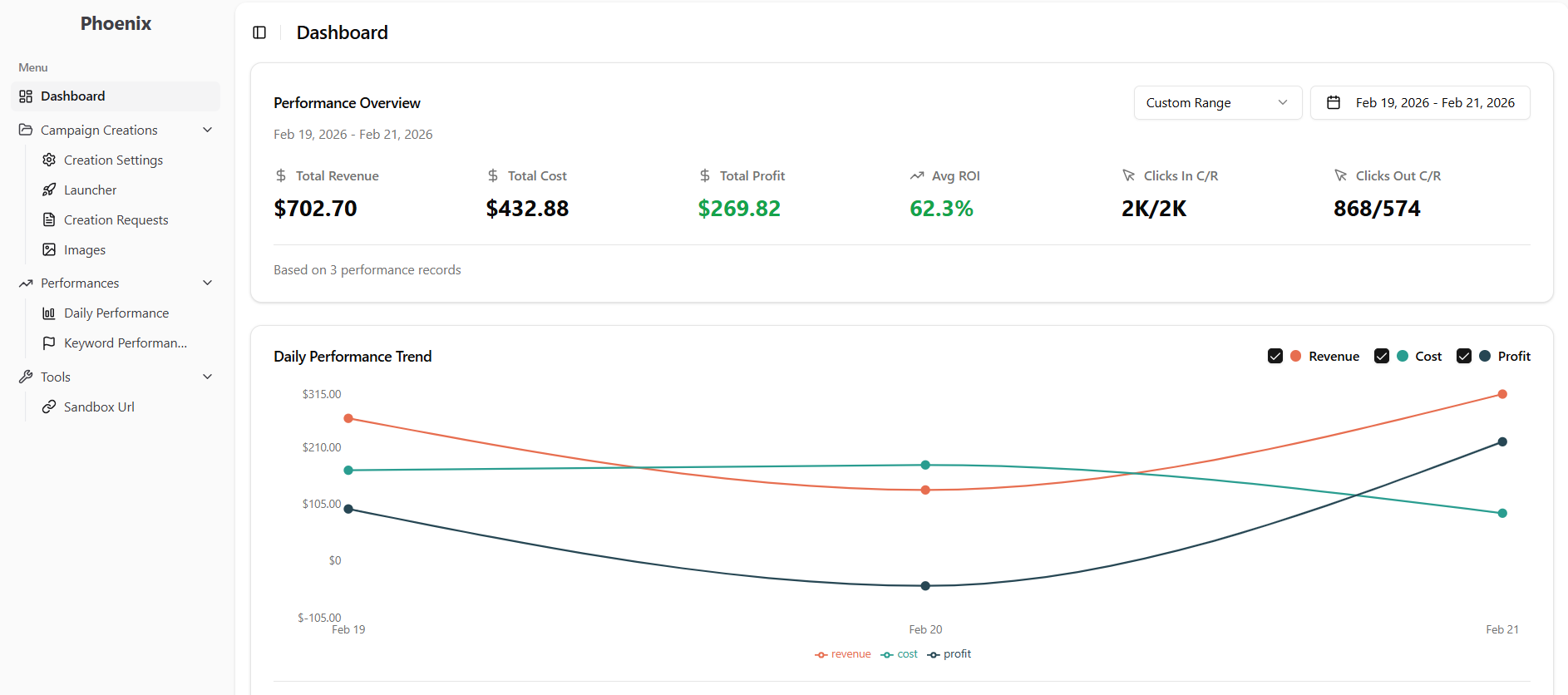Disable the Cost checkbox in chart legend

click(1383, 356)
